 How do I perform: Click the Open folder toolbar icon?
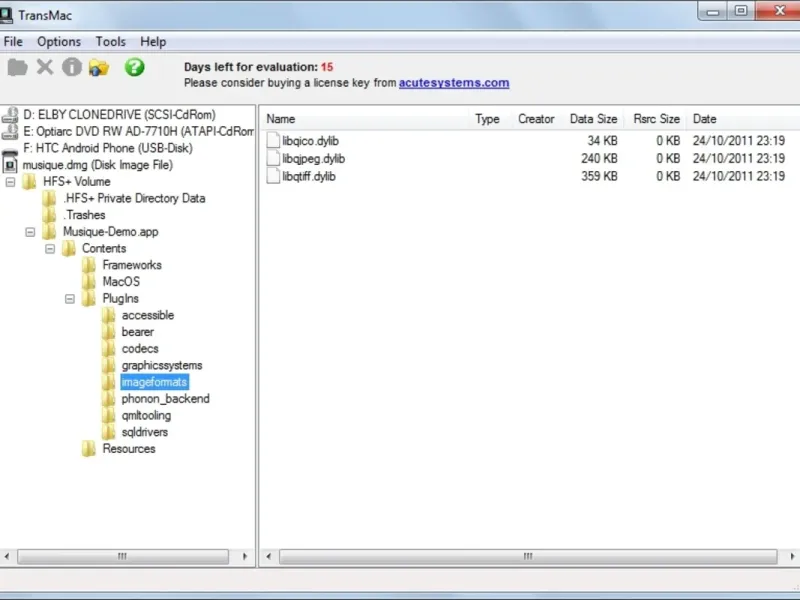[x=17, y=67]
